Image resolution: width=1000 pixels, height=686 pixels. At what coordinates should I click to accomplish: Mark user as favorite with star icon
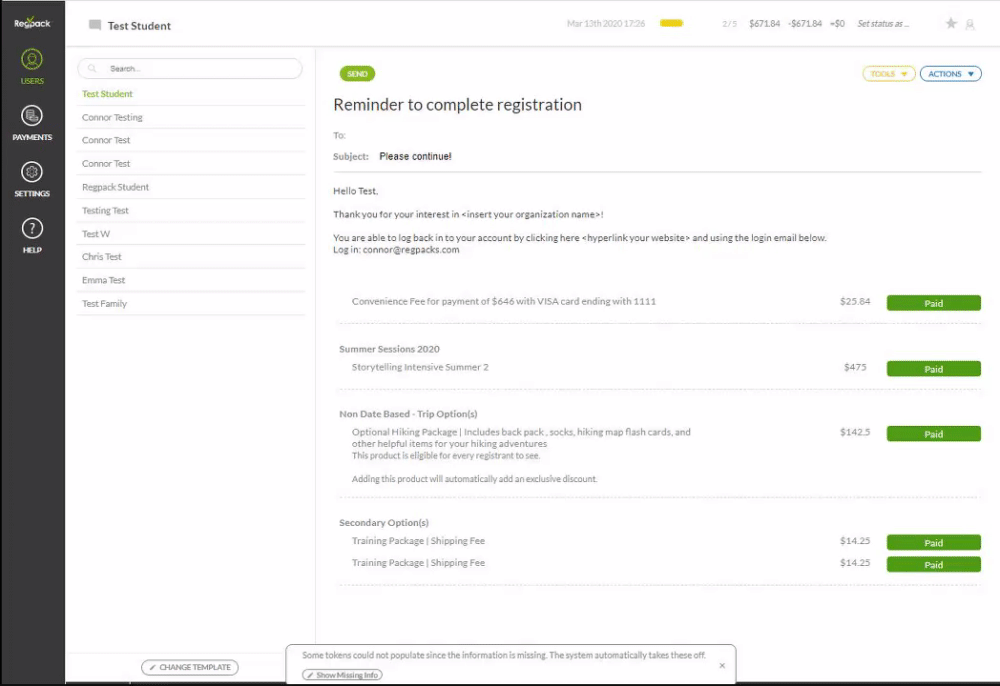(951, 24)
